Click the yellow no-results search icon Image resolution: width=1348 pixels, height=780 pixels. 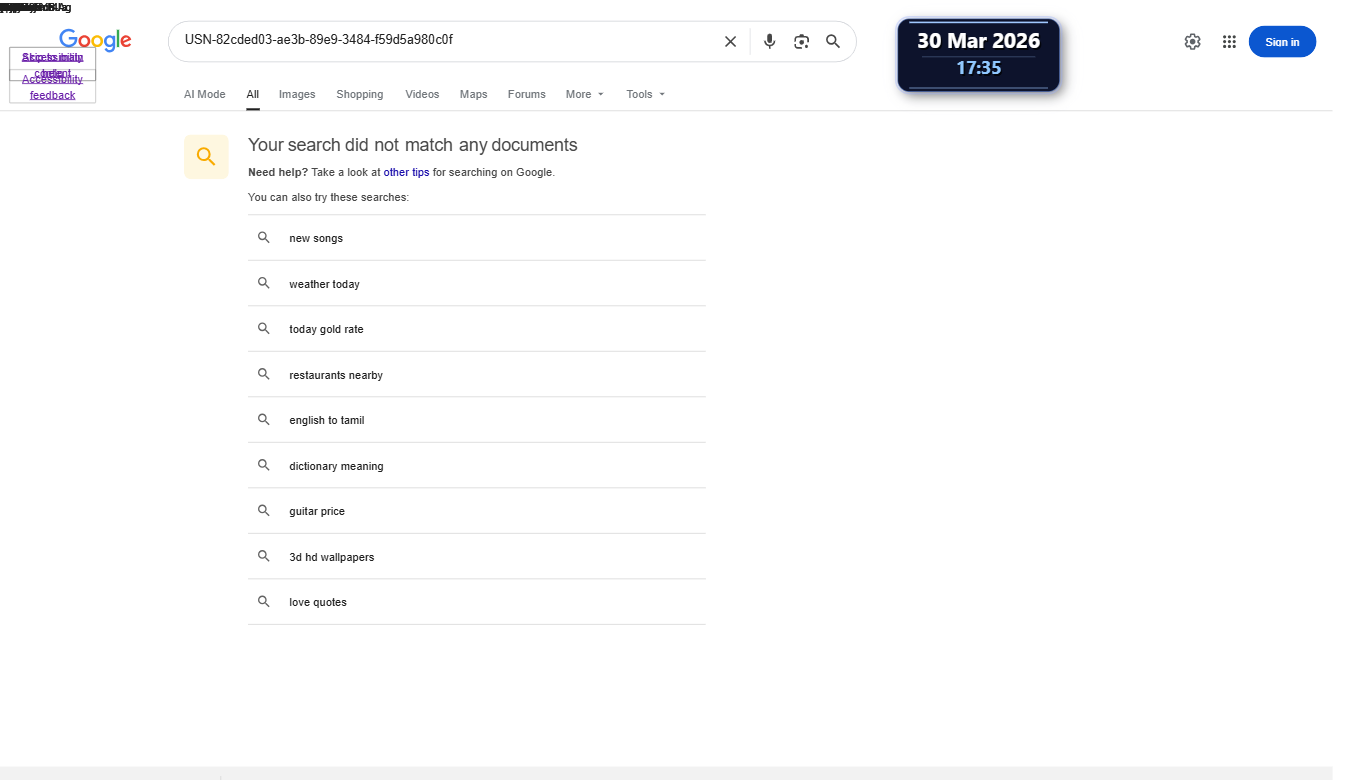point(206,157)
